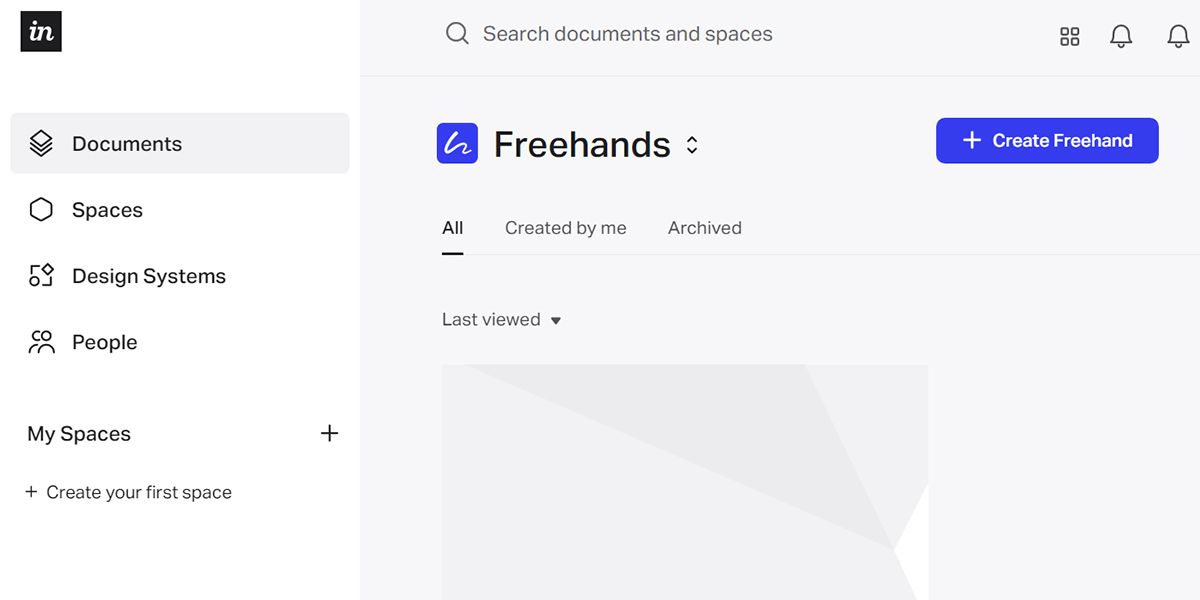Select the All tab
The width and height of the screenshot is (1200, 600).
pyautogui.click(x=452, y=227)
